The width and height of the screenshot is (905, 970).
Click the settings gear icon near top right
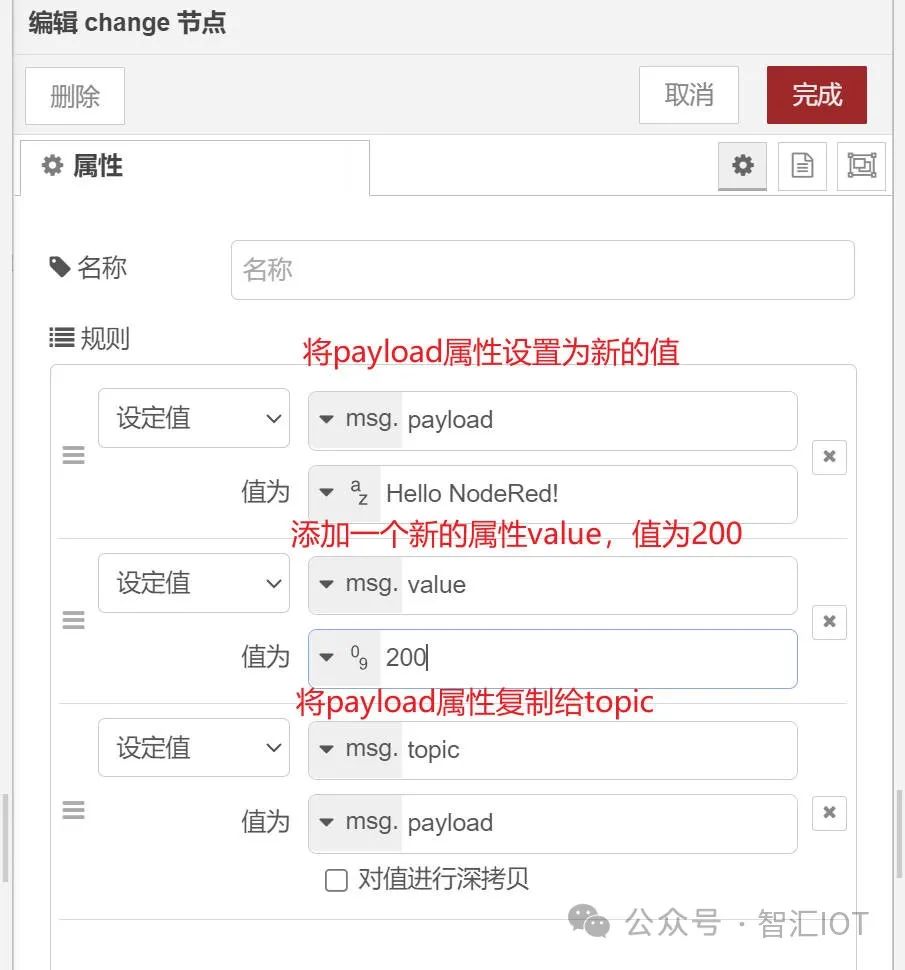point(742,166)
